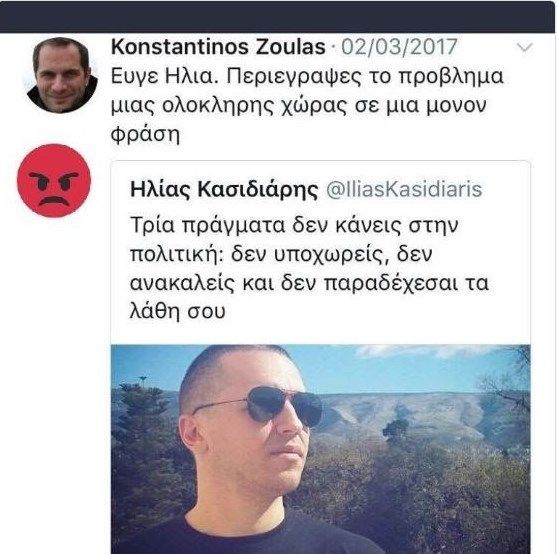Click the line 'ανακαλείς και δεν παραδέχεσαι τα'
Image resolution: width=557 pixels, height=554 pixels.
[x=309, y=283]
